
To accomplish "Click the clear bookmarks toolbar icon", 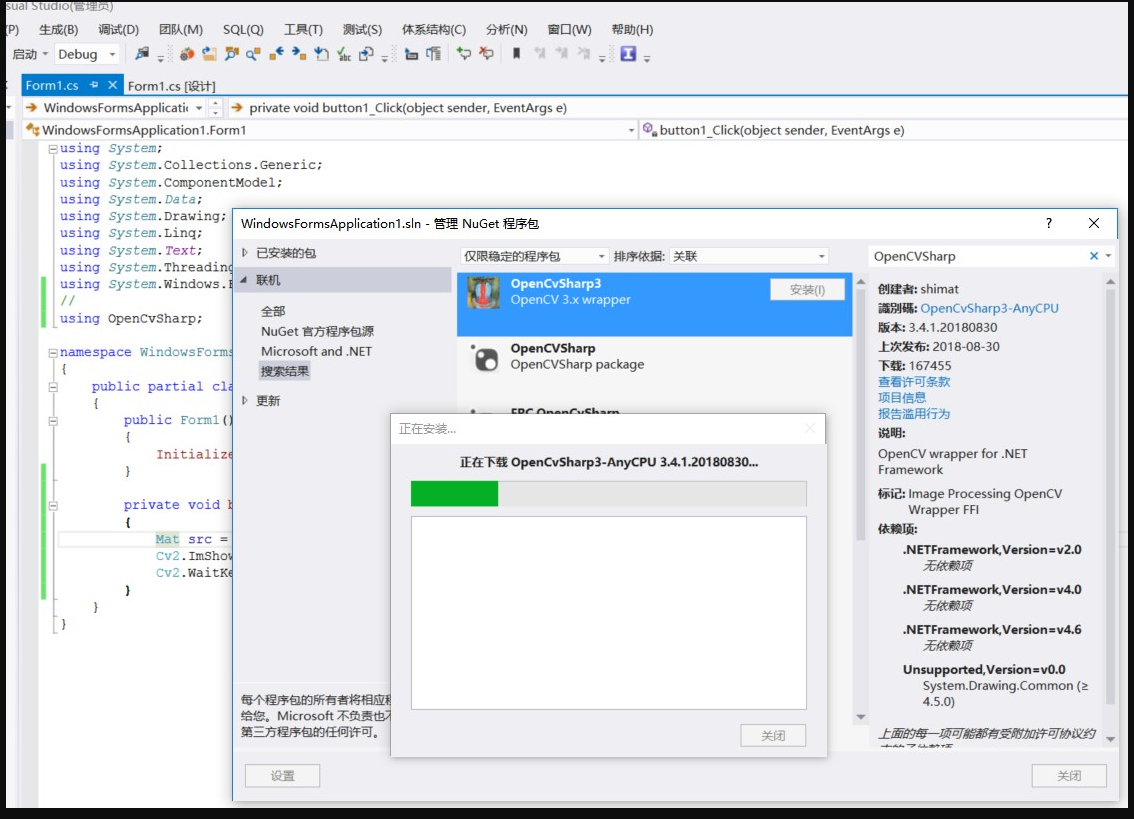I will [584, 54].
